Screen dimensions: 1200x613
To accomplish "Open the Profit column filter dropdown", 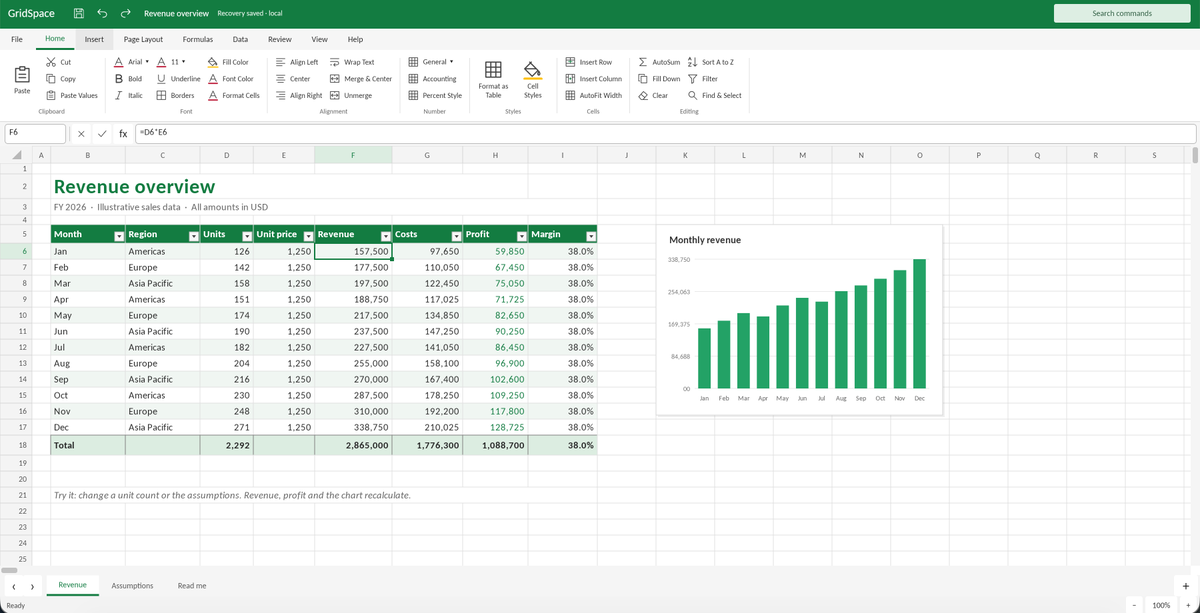I will [521, 235].
